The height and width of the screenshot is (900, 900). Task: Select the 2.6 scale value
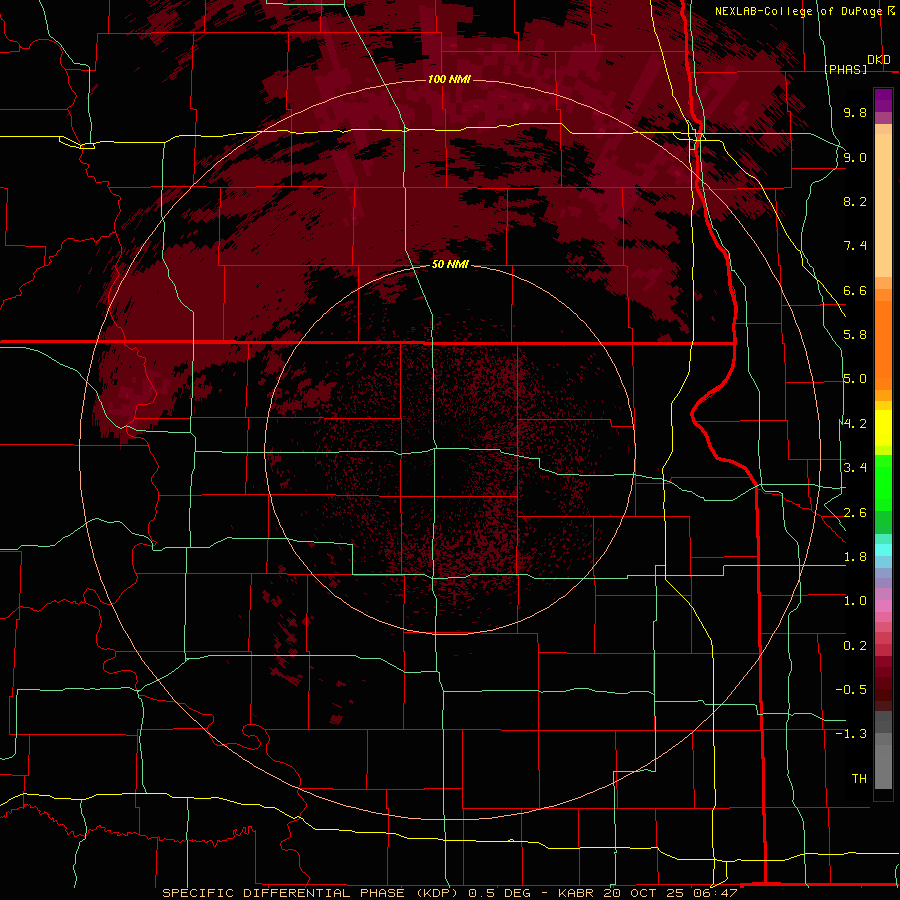tap(855, 513)
